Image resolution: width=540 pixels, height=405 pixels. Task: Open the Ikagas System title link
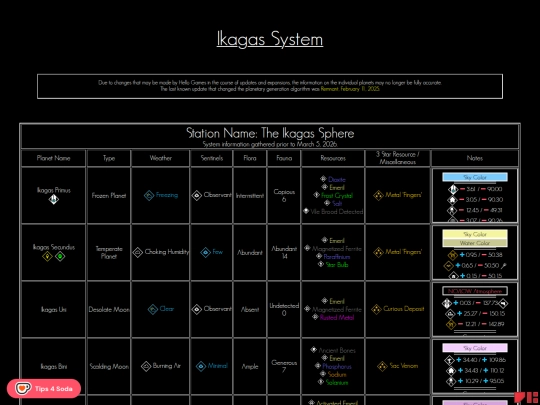tap(270, 39)
